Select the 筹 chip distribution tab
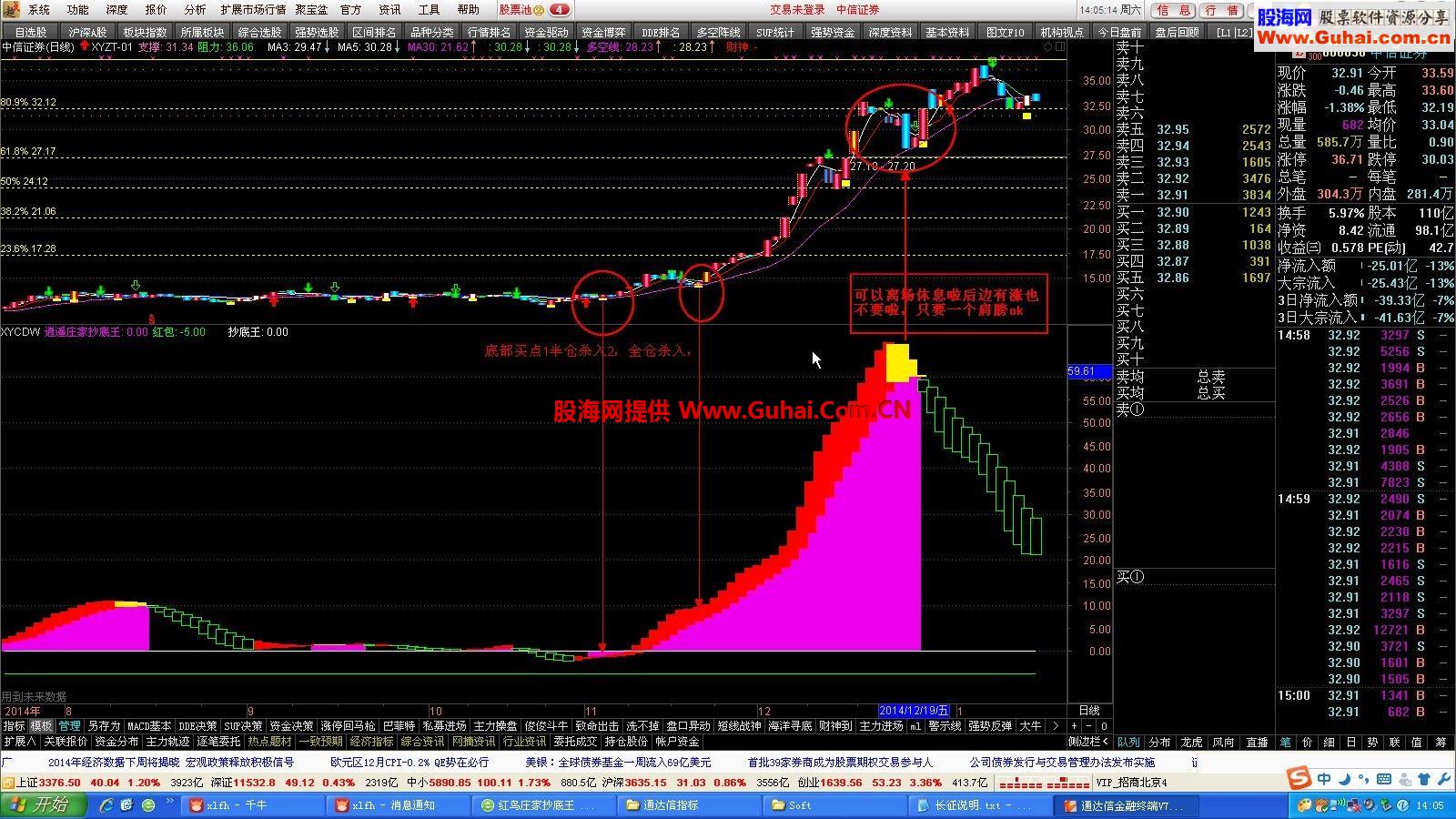The image size is (1456, 819). [x=1440, y=743]
